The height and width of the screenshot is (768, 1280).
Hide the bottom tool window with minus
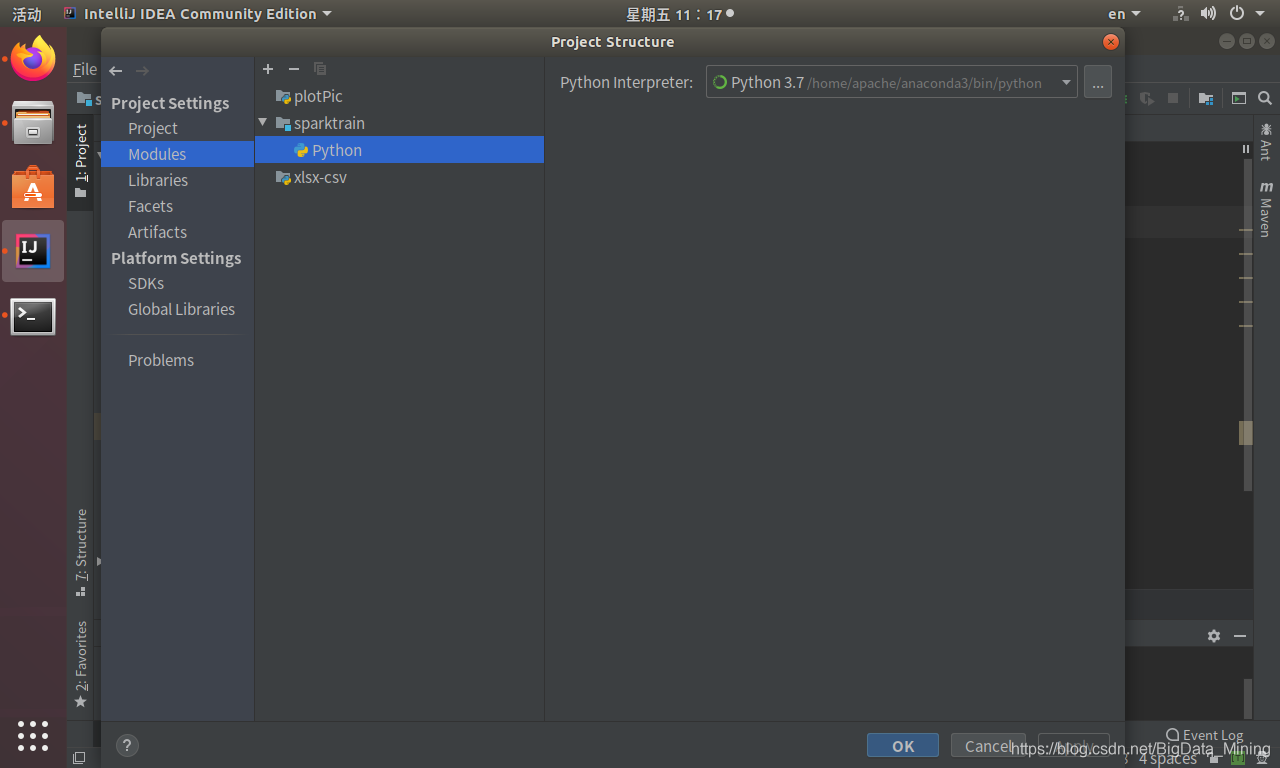[x=1240, y=636]
